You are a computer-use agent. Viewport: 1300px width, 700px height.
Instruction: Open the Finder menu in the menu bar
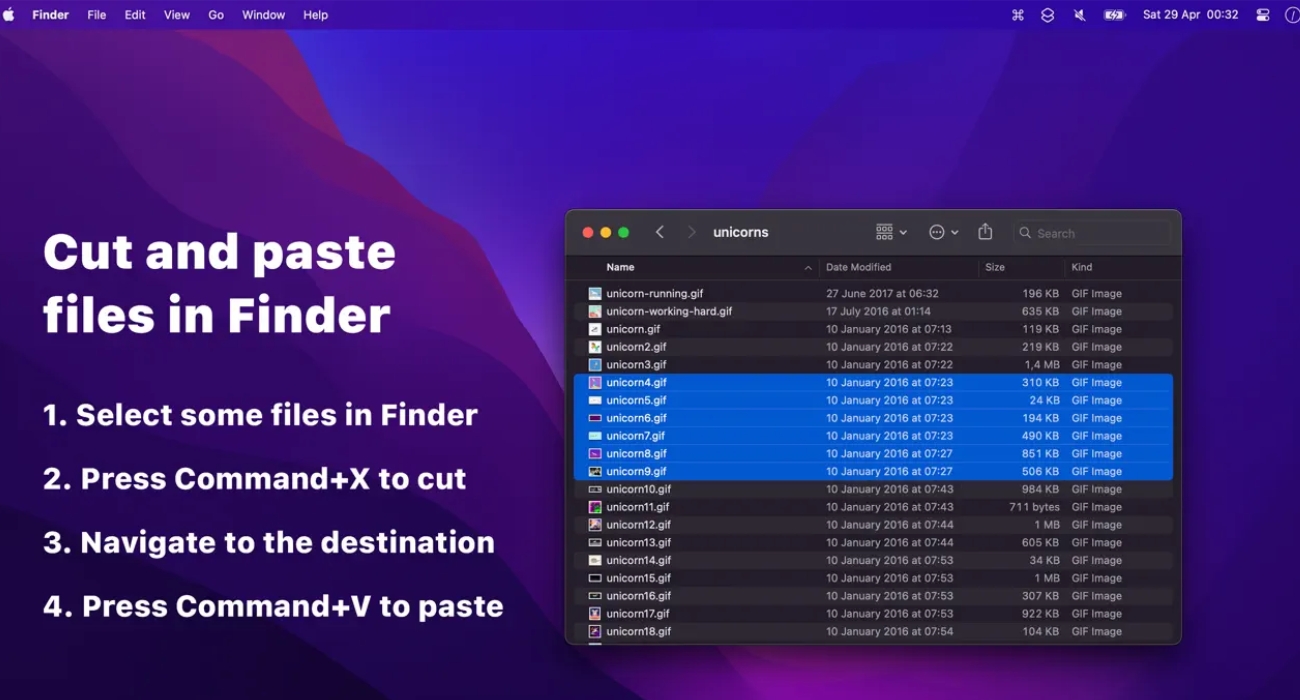pyautogui.click(x=50, y=14)
